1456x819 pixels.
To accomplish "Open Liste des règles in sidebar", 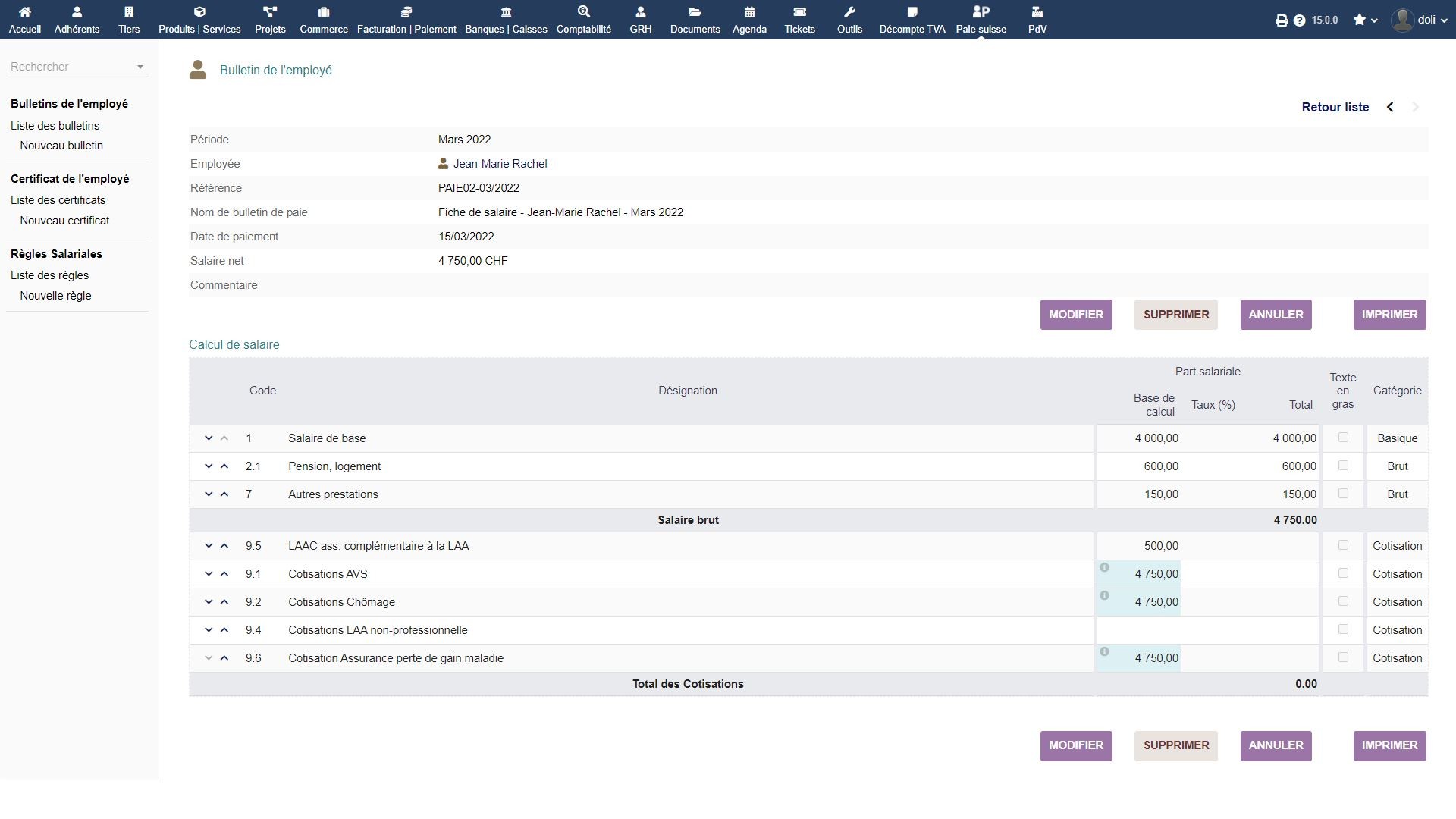I will pyautogui.click(x=49, y=275).
